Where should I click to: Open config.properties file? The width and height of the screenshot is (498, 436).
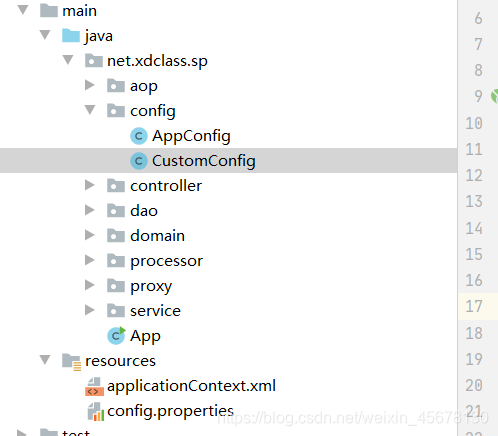click(170, 411)
